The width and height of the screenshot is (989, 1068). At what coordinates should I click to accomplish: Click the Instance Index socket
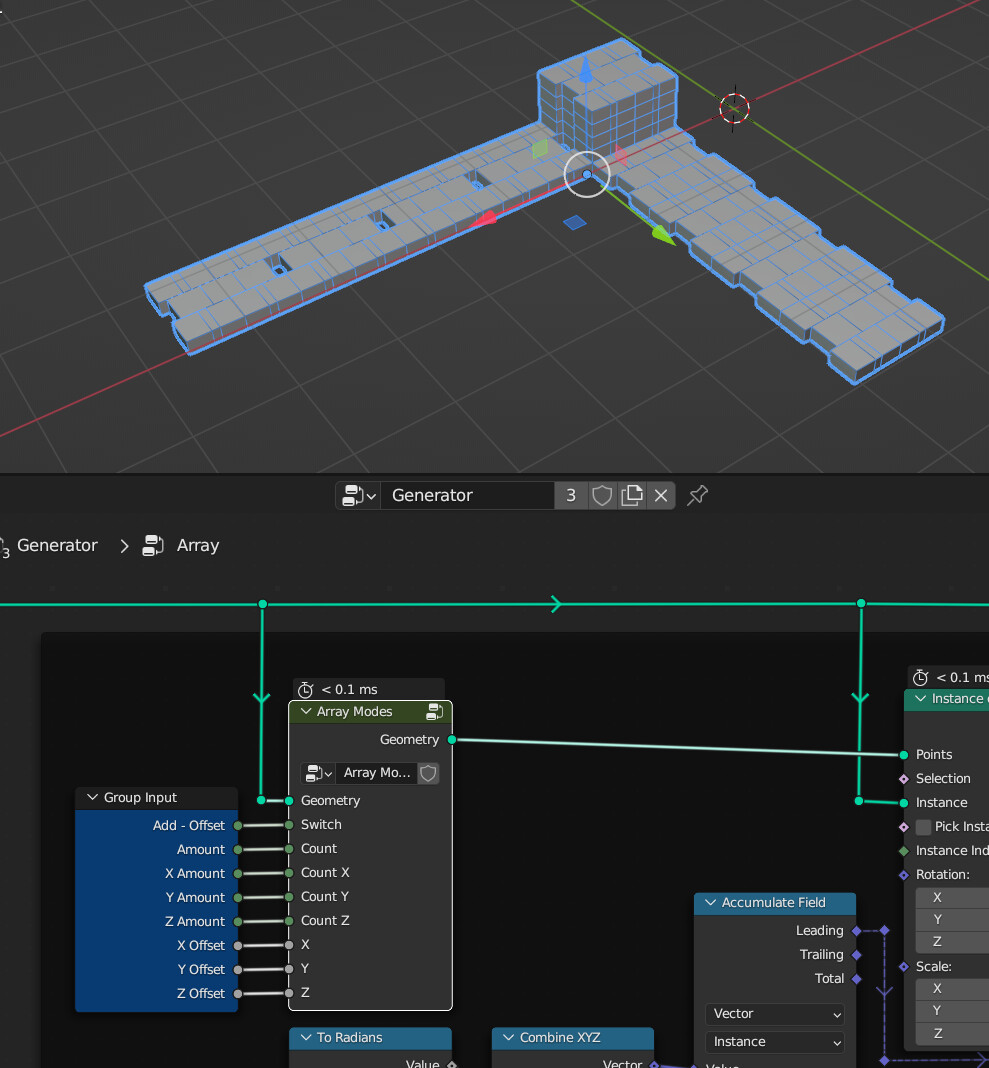(904, 851)
